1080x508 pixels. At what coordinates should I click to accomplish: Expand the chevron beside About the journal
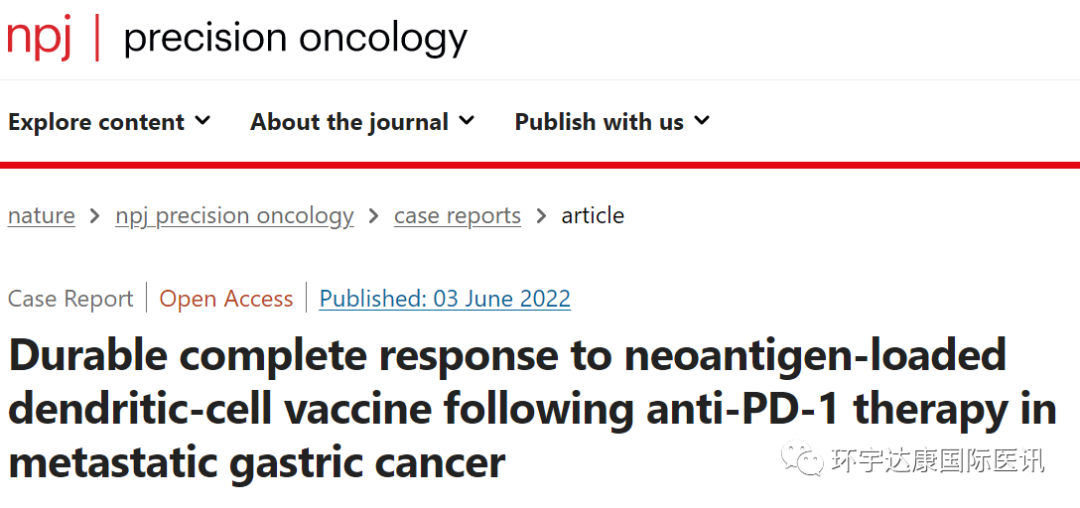[466, 121]
